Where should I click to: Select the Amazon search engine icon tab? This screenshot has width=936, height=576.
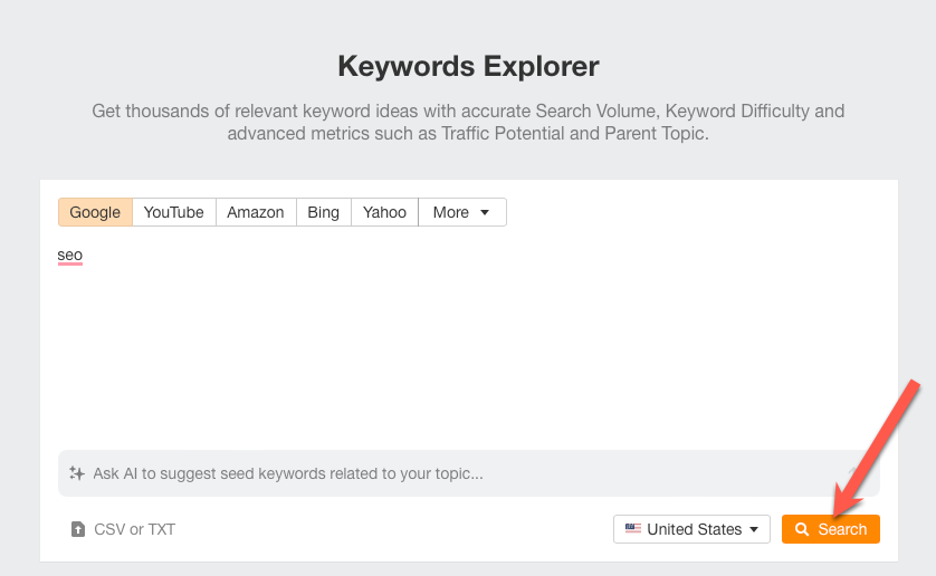coord(255,212)
